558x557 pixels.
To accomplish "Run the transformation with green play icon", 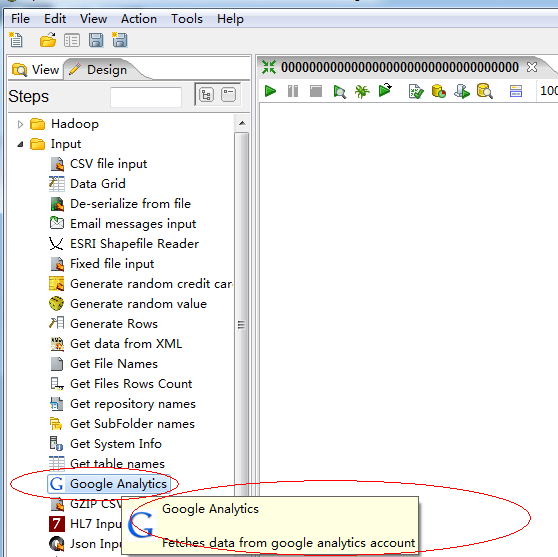I will (x=270, y=91).
